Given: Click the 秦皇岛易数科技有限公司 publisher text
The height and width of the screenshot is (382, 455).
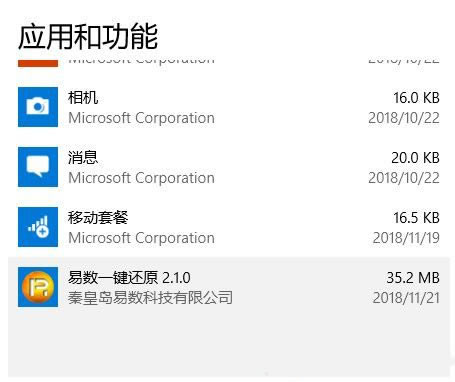Looking at the screenshot, I should [x=150, y=298].
